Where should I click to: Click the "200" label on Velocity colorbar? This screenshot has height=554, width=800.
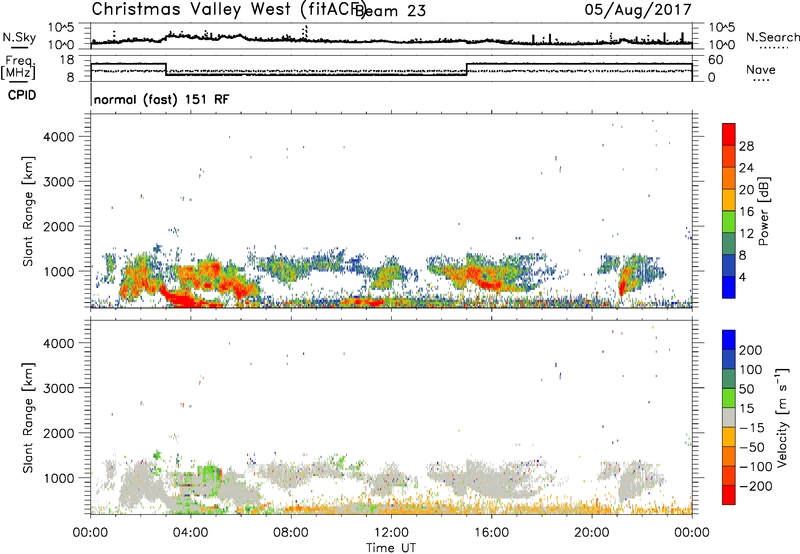[x=751, y=350]
